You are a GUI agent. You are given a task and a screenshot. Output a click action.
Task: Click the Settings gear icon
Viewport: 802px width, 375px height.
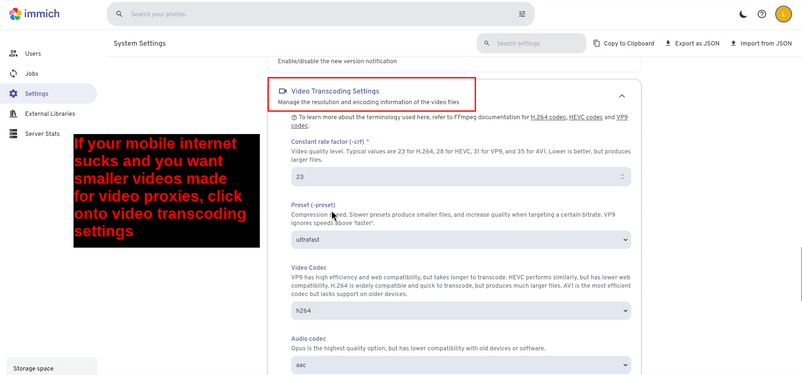click(13, 94)
